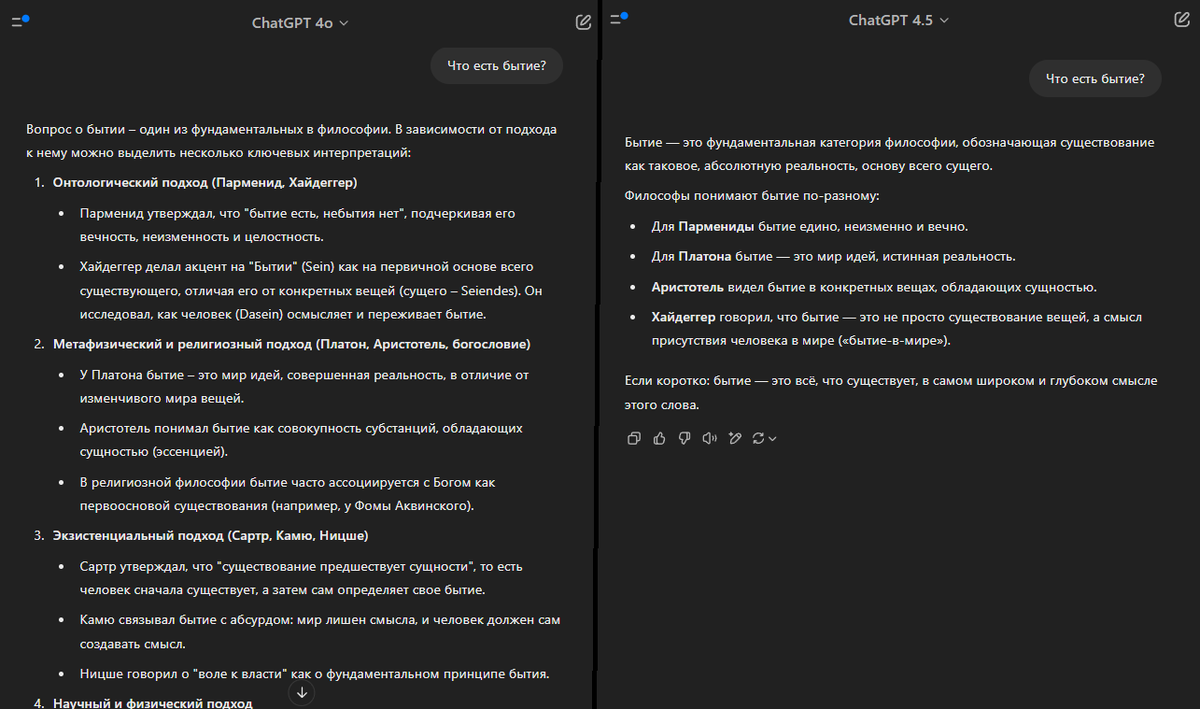Click the bold word 'Пармениды' in 4.5 answer
The image size is (1200, 709).
point(716,226)
